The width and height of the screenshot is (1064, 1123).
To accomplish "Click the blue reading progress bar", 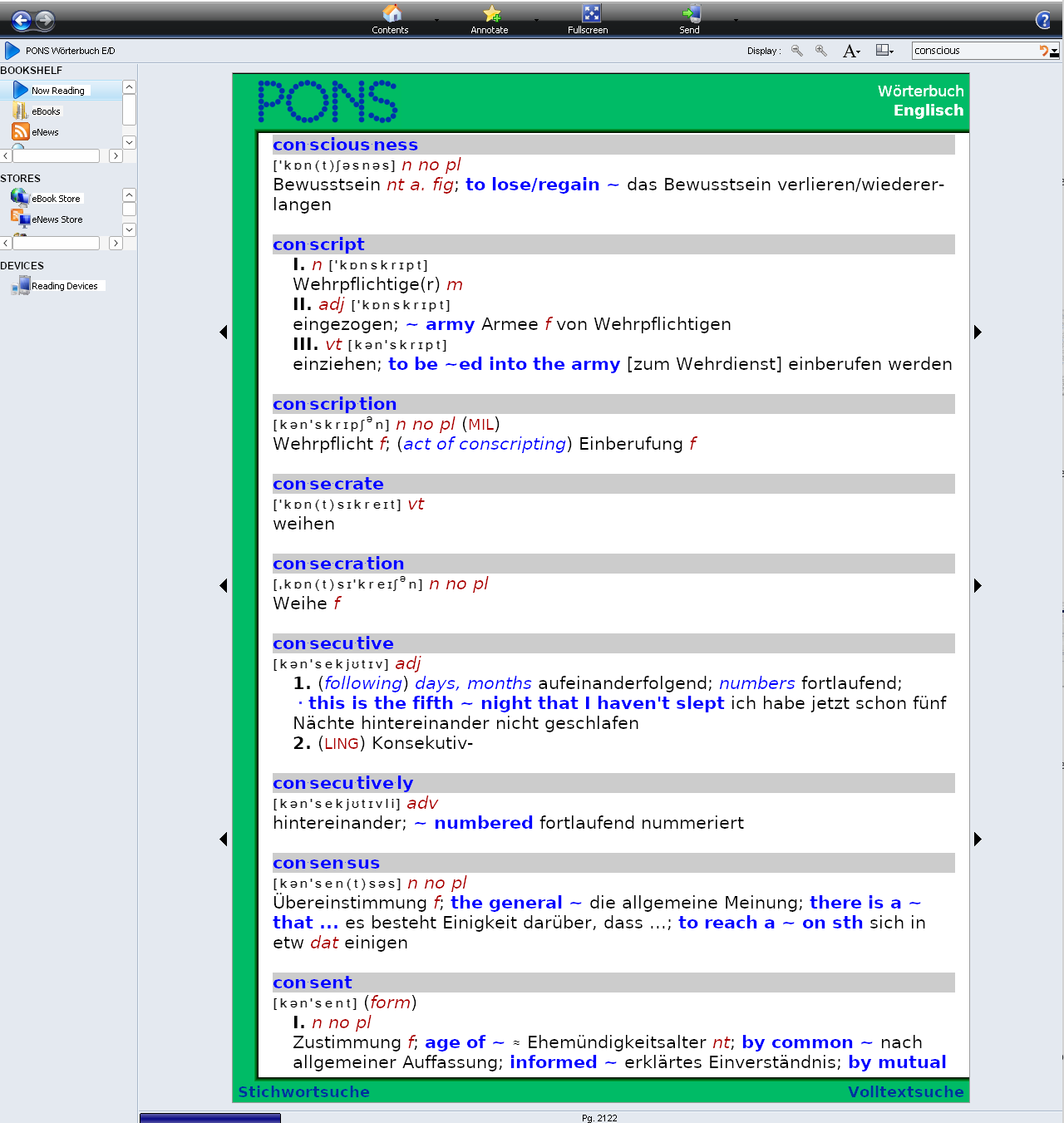I will click(x=210, y=1118).
